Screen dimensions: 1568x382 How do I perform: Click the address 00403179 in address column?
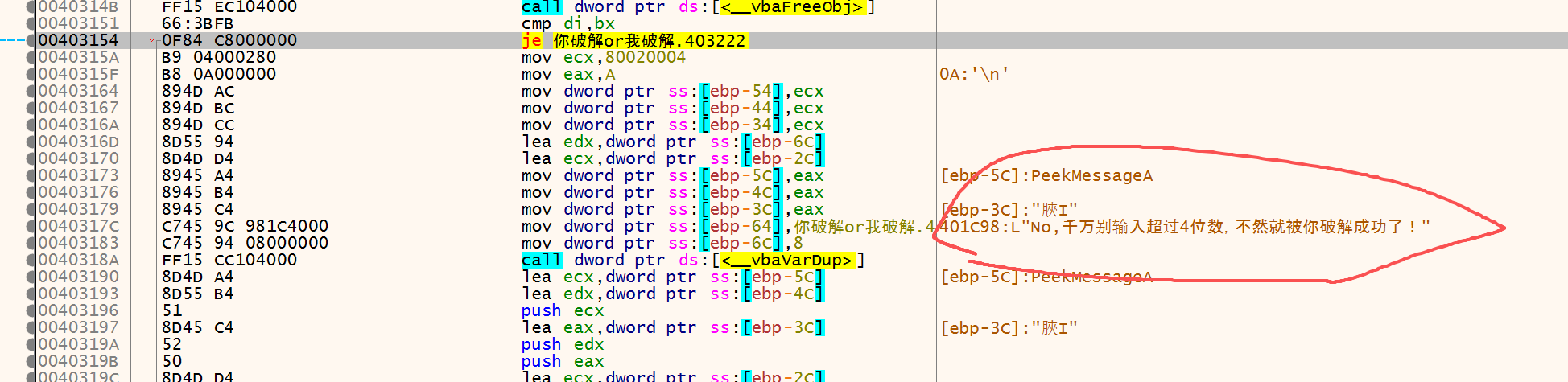(79, 209)
